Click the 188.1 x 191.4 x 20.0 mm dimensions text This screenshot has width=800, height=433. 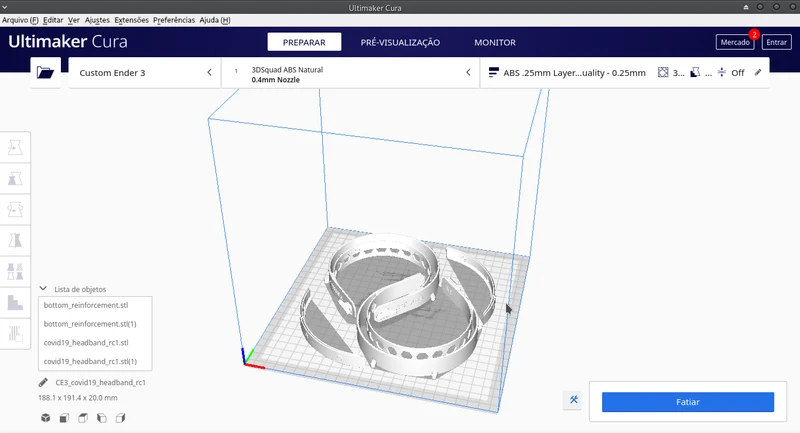(x=78, y=398)
